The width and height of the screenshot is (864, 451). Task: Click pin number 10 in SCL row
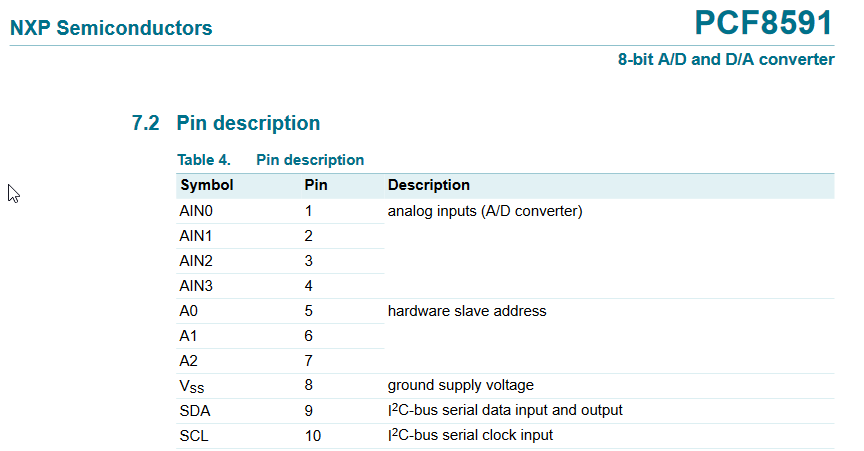click(x=312, y=436)
